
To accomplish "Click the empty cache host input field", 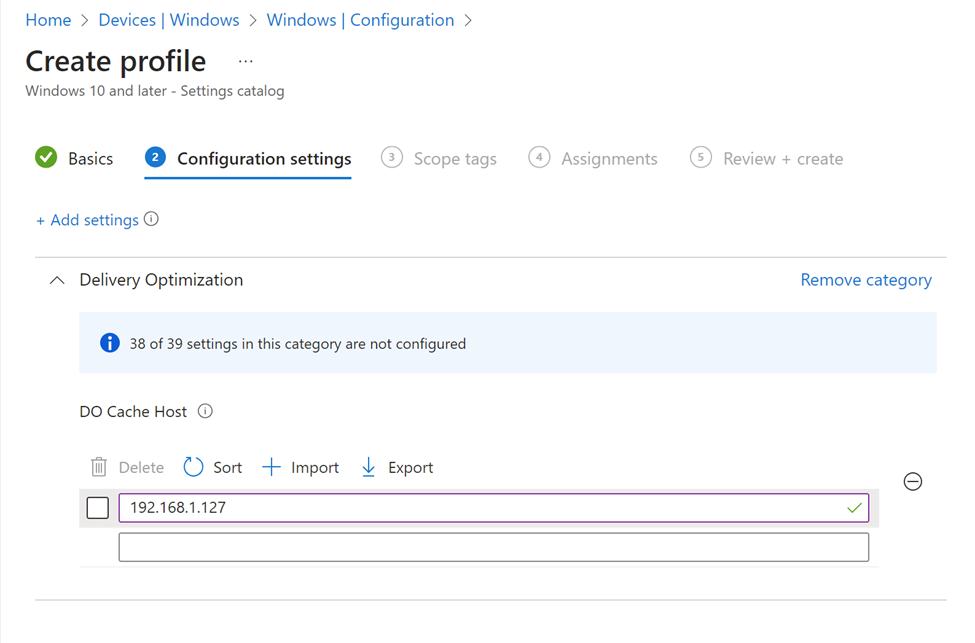I will [493, 546].
